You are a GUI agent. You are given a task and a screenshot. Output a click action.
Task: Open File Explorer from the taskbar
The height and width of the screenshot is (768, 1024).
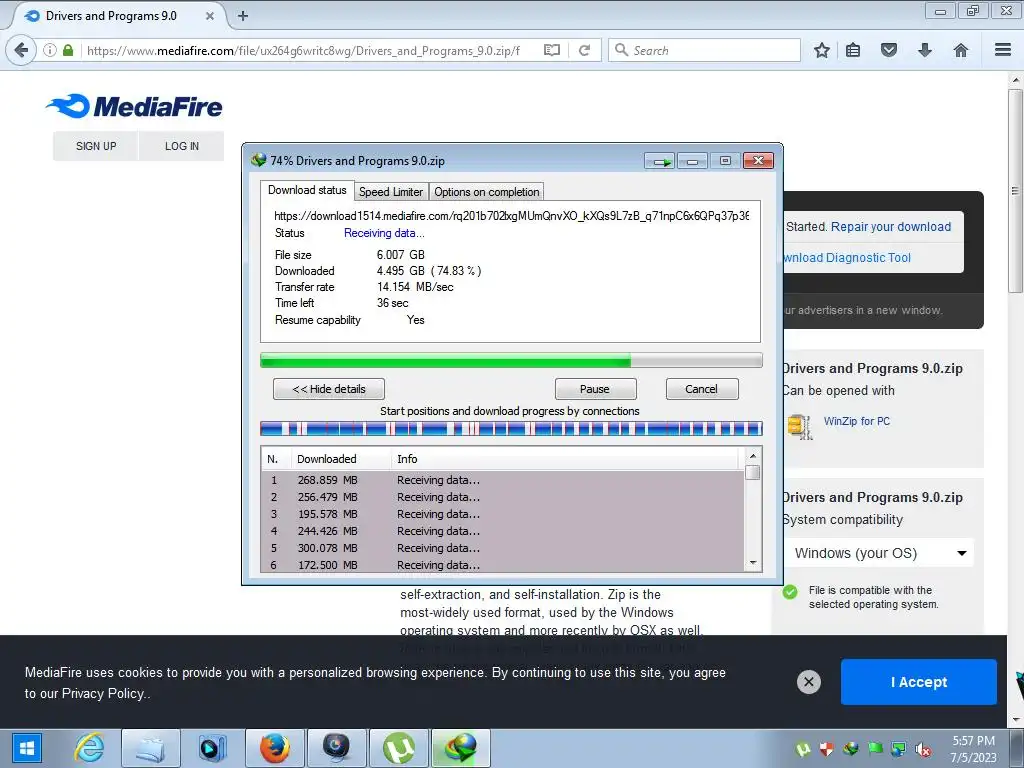pyautogui.click(x=151, y=748)
